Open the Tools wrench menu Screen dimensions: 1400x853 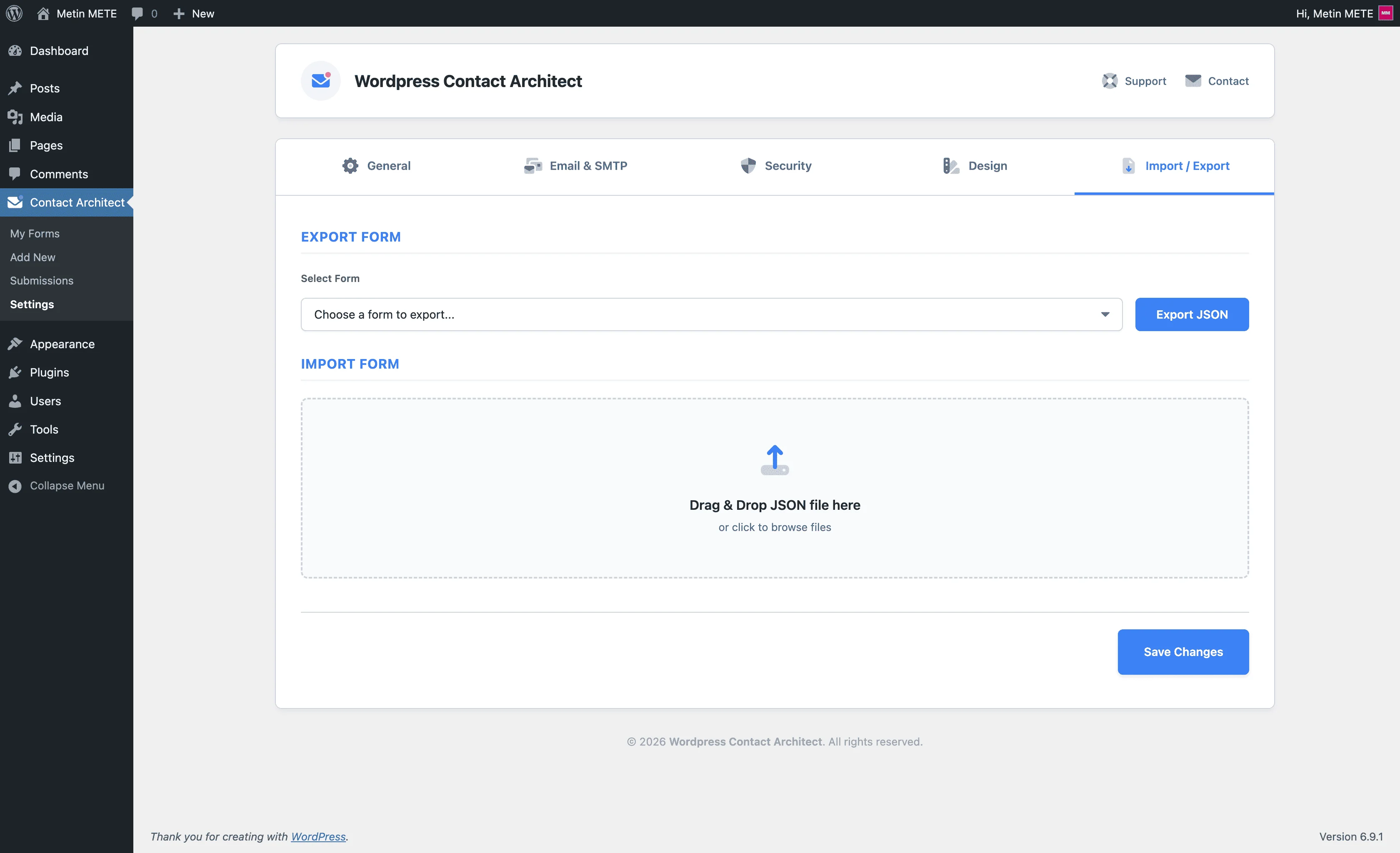[44, 429]
